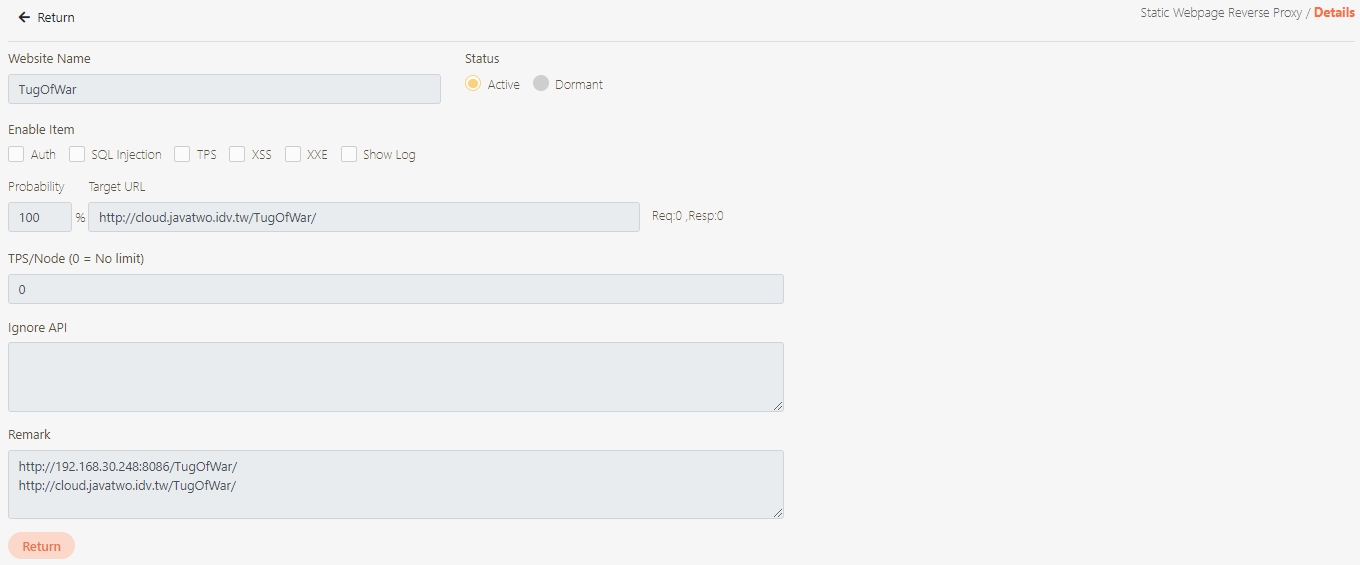Open Static Webpage Reverse Proxy breadcrumb link
1360x565 pixels.
pyautogui.click(x=1220, y=13)
